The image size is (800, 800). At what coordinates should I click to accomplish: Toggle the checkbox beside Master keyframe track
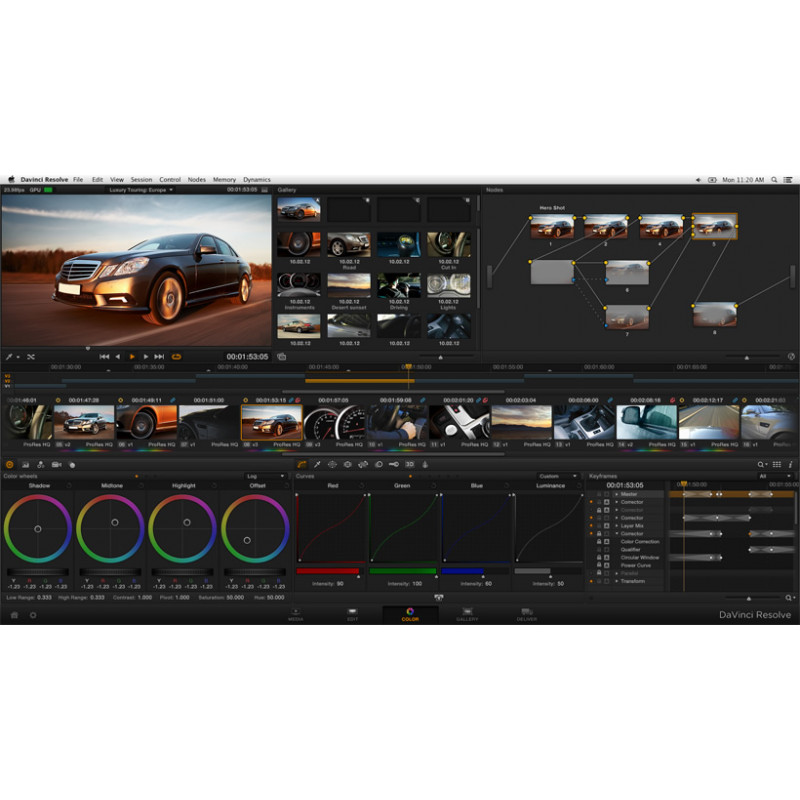coord(608,493)
